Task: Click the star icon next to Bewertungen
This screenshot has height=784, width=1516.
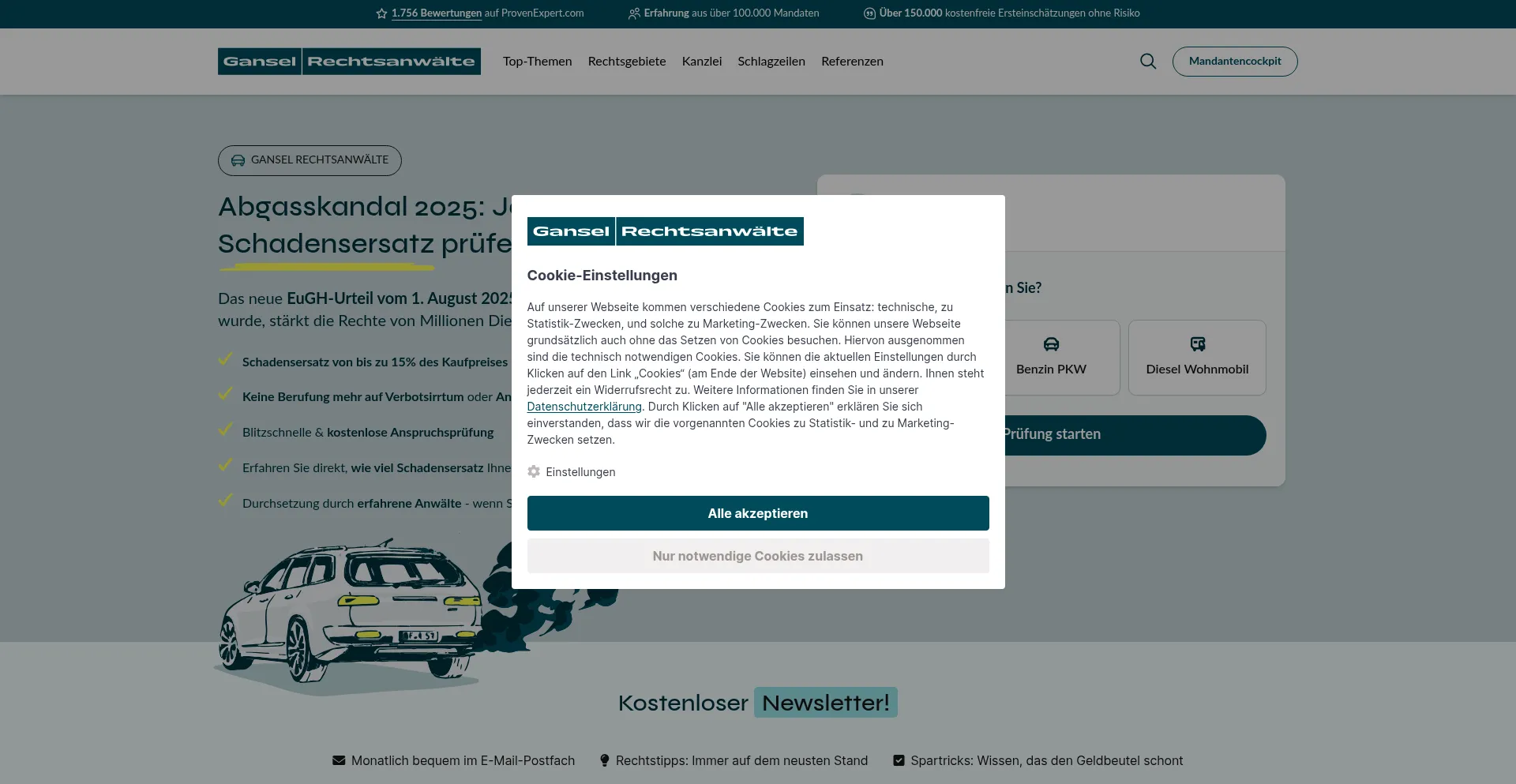Action: 381,13
